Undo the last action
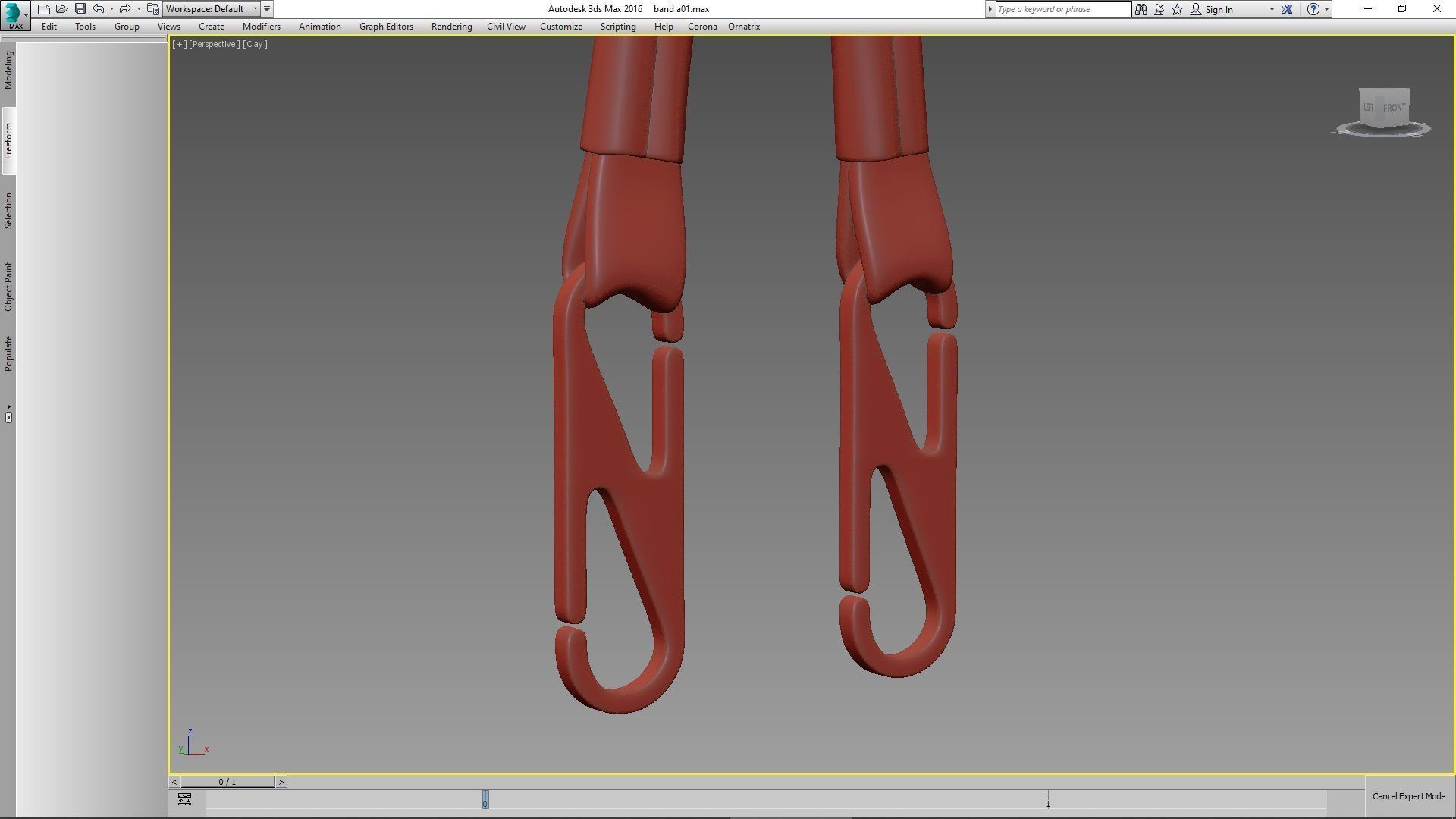The width and height of the screenshot is (1456, 819). pos(99,9)
